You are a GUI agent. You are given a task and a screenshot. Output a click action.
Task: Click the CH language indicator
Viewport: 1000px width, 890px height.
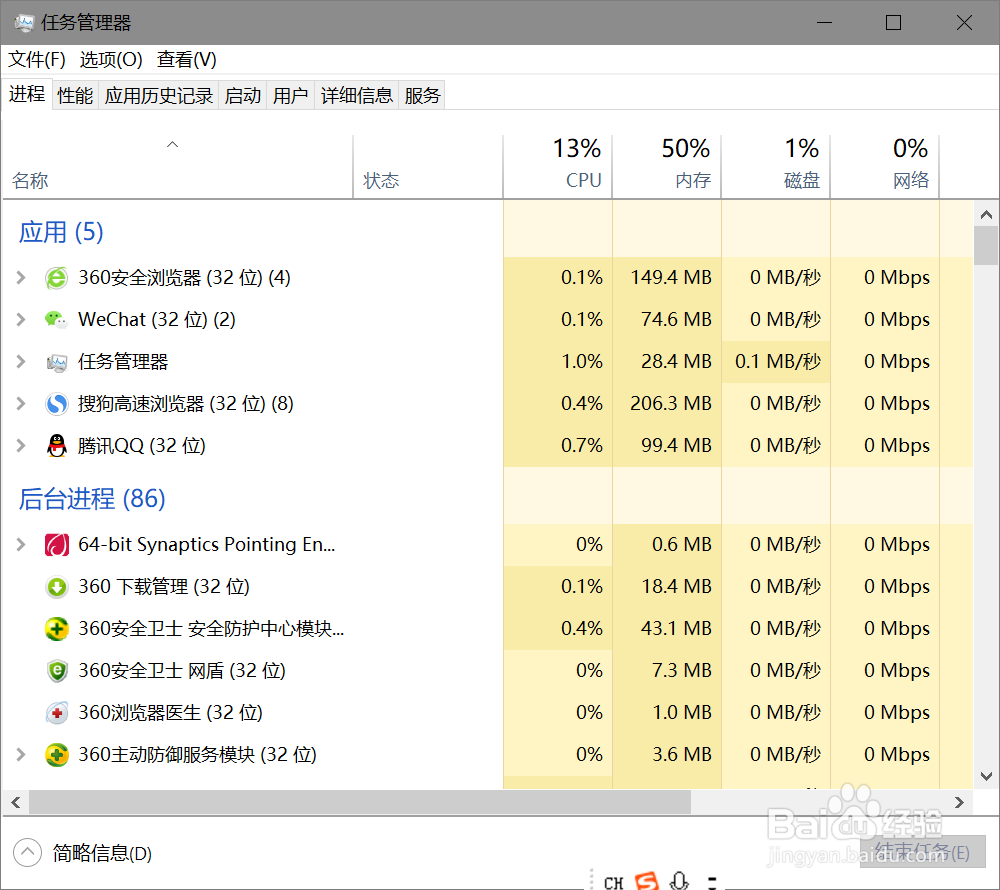[614, 882]
